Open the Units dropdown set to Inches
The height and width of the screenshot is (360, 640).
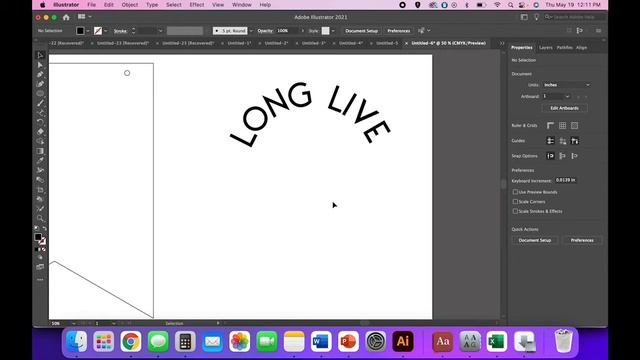pos(567,85)
